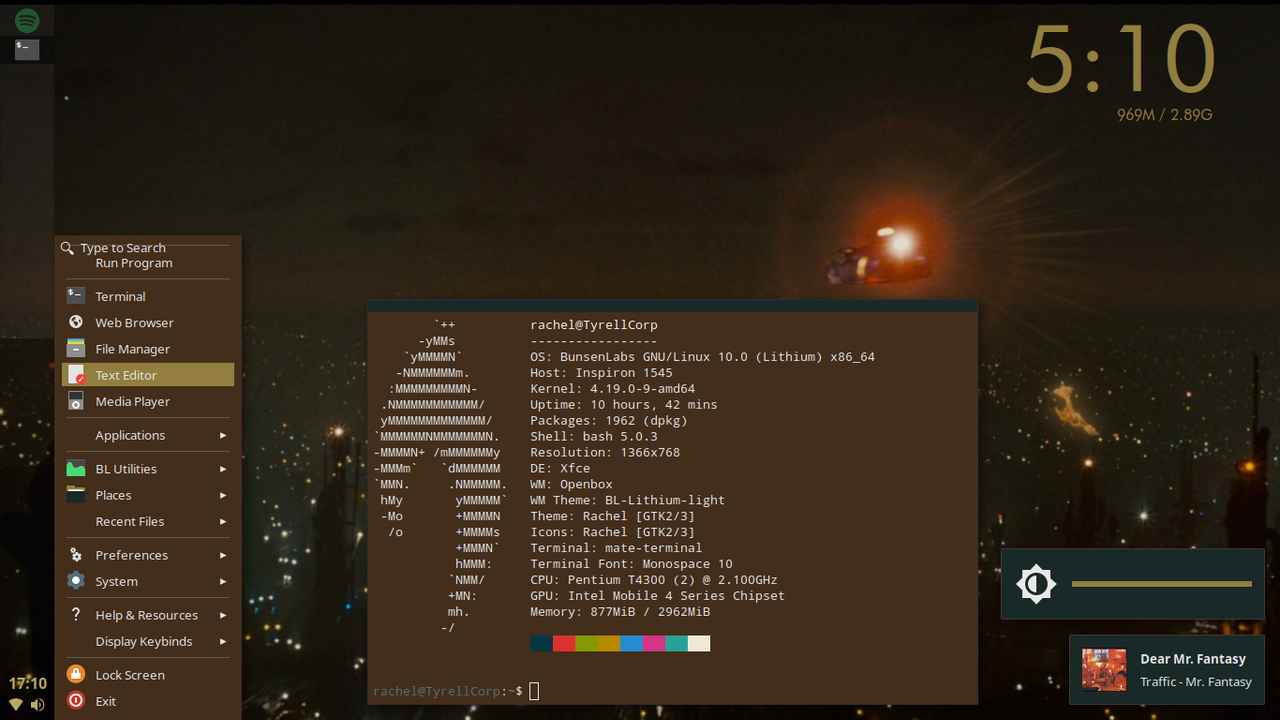Open File Manager from the menu
This screenshot has width=1280, height=720.
click(x=148, y=348)
